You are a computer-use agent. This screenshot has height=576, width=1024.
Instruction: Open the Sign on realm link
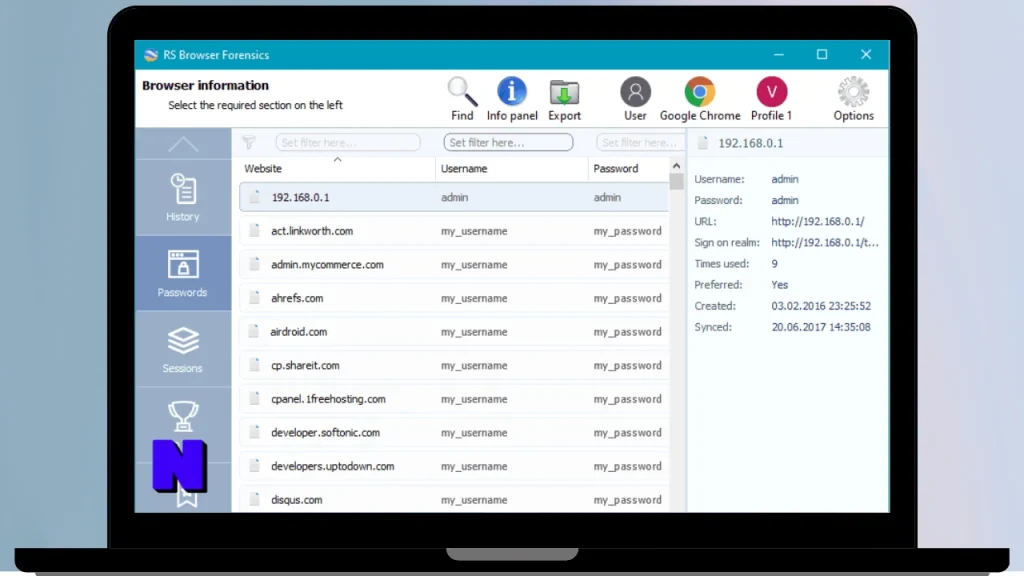point(825,242)
